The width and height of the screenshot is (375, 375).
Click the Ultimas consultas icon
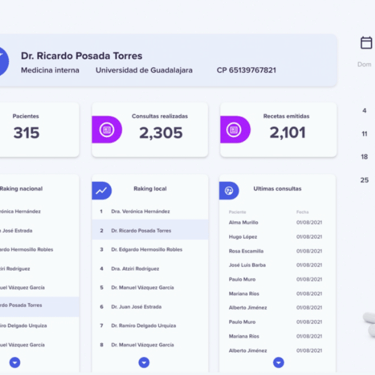click(229, 191)
